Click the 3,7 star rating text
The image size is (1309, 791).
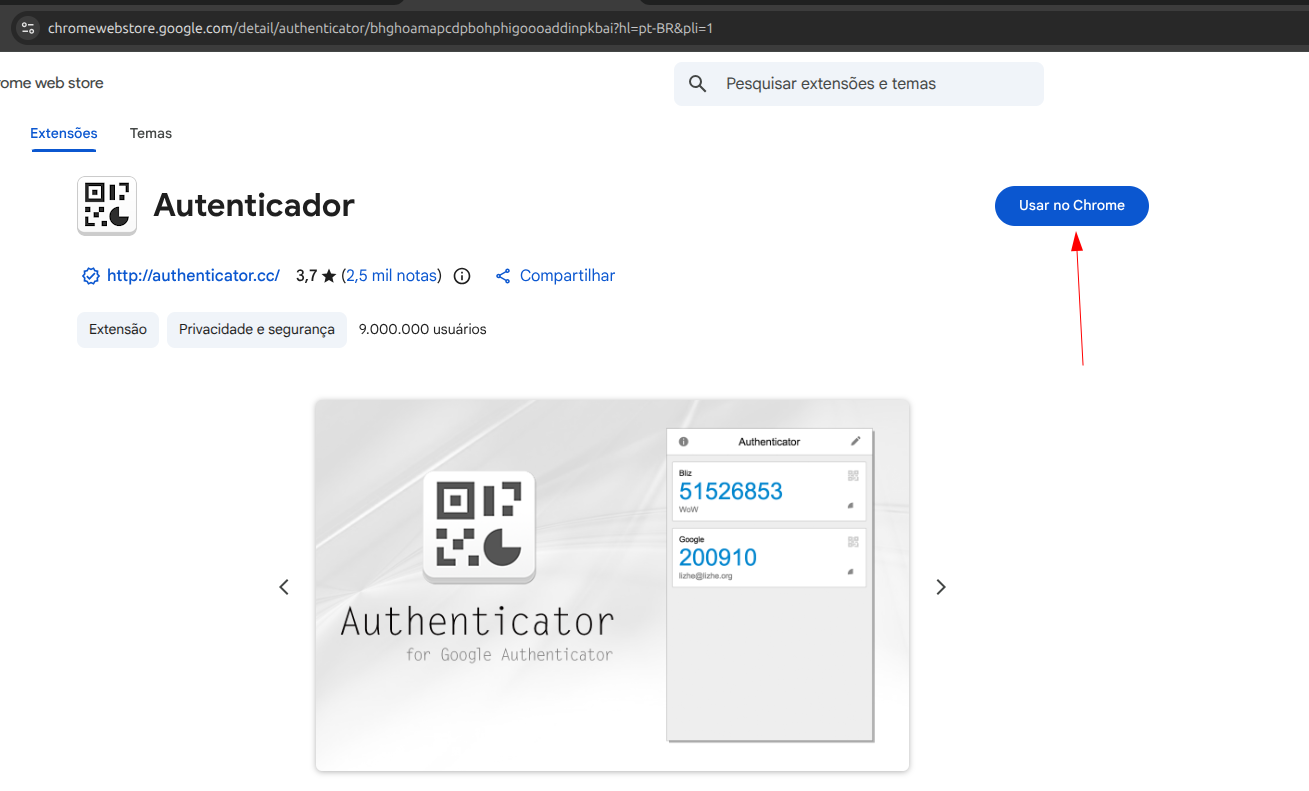coord(316,276)
